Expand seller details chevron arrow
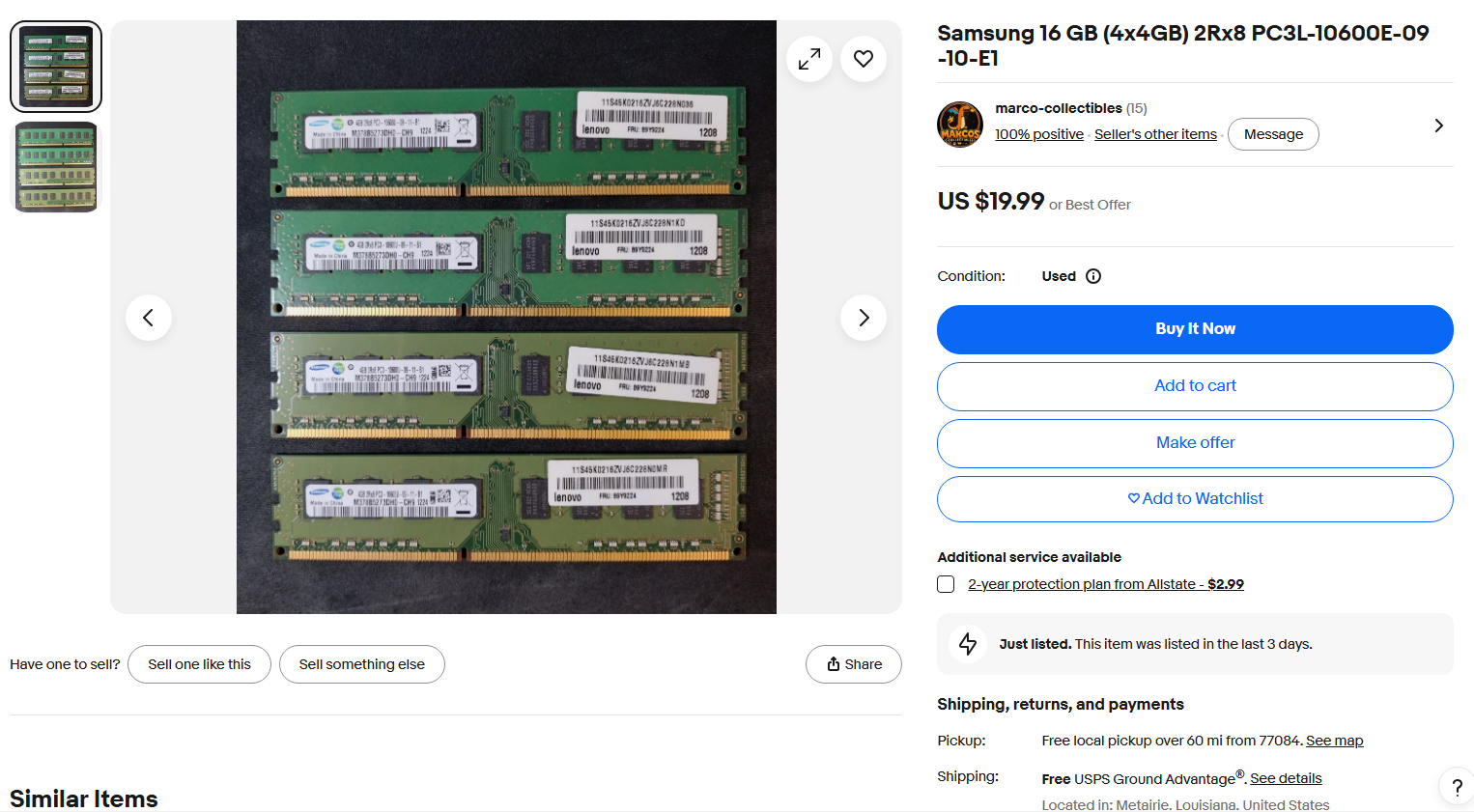This screenshot has height=812, width=1474. [1438, 126]
